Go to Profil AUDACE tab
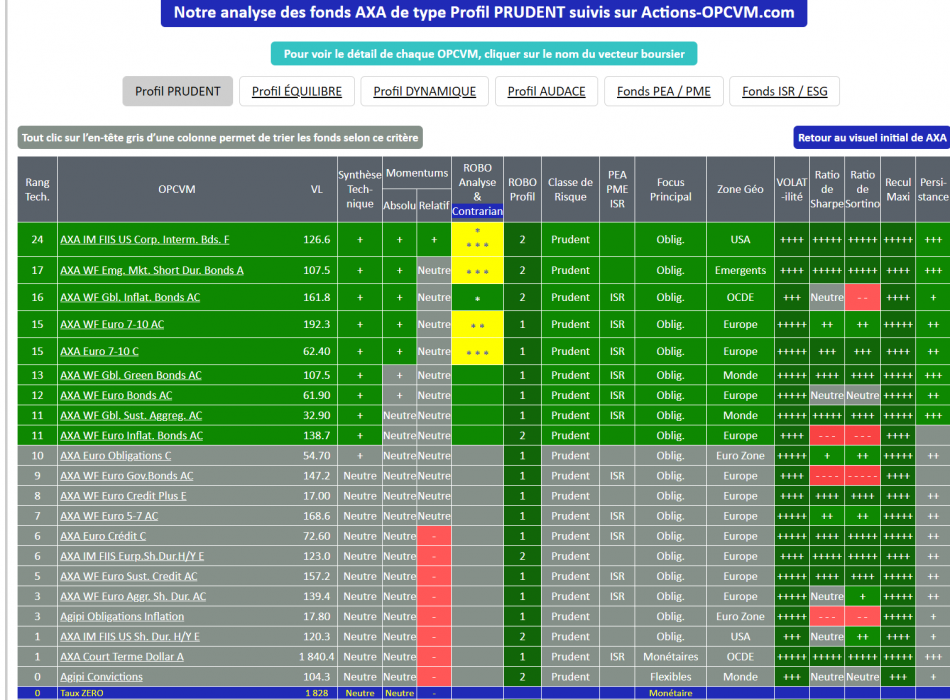Image resolution: width=950 pixels, height=700 pixels. point(546,92)
